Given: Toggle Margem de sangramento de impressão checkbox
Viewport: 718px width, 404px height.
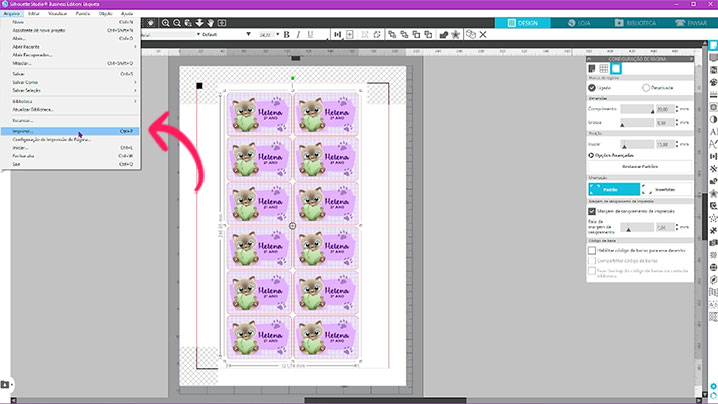Looking at the screenshot, I should point(592,211).
